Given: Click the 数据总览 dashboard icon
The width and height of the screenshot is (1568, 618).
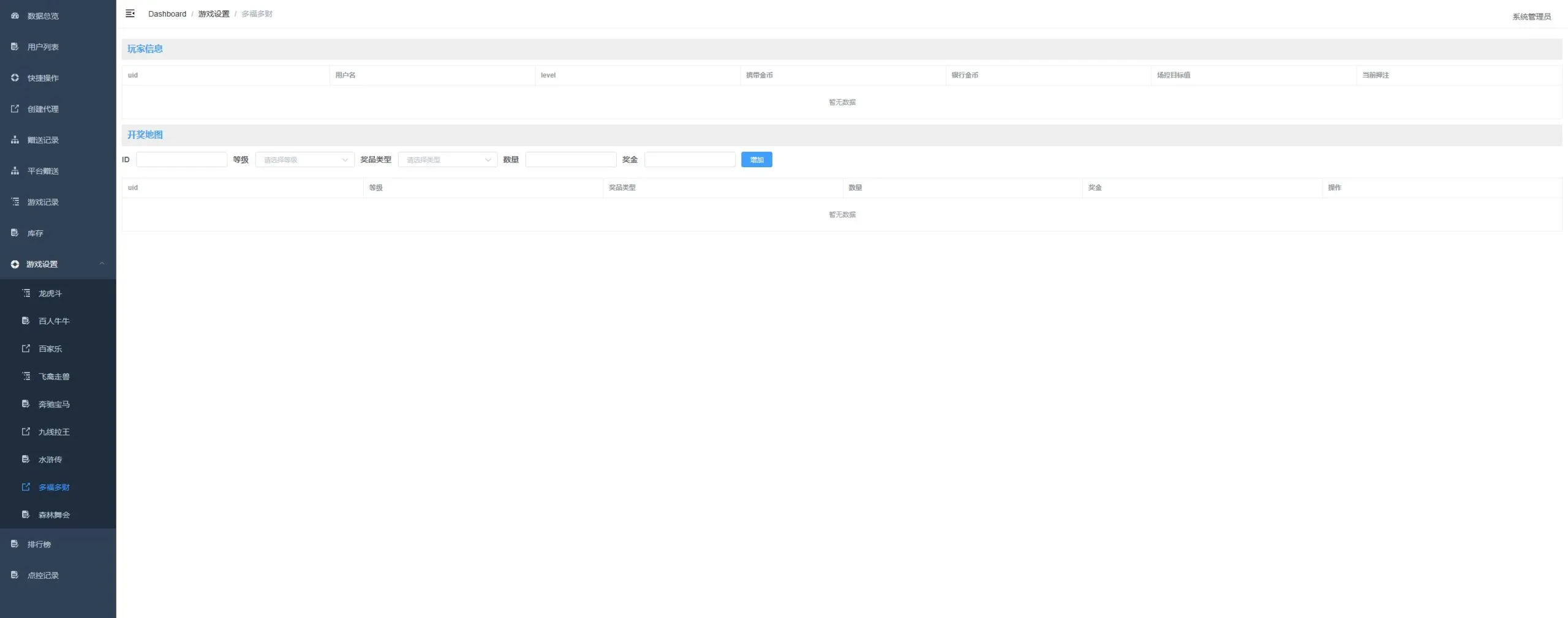Looking at the screenshot, I should coord(15,16).
